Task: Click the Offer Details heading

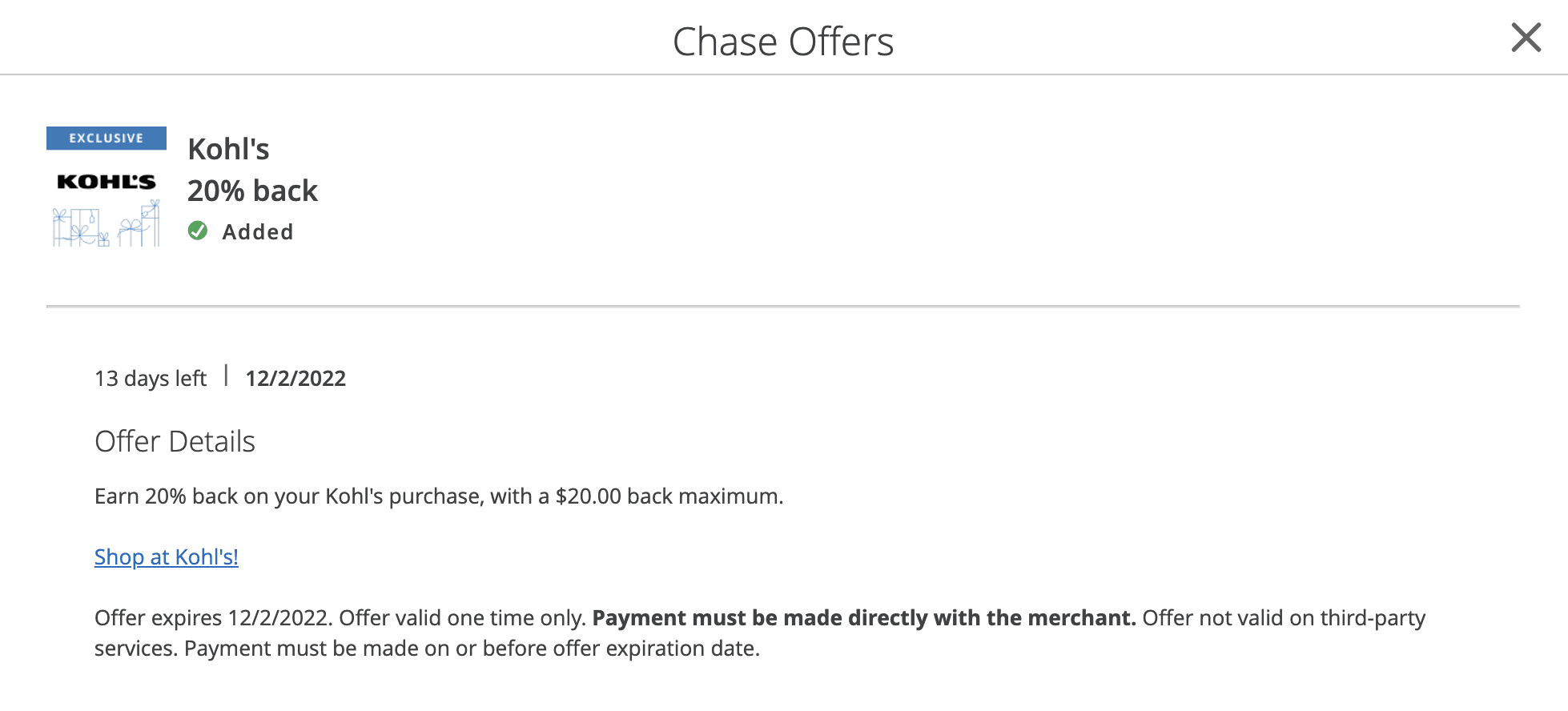Action: pyautogui.click(x=175, y=441)
